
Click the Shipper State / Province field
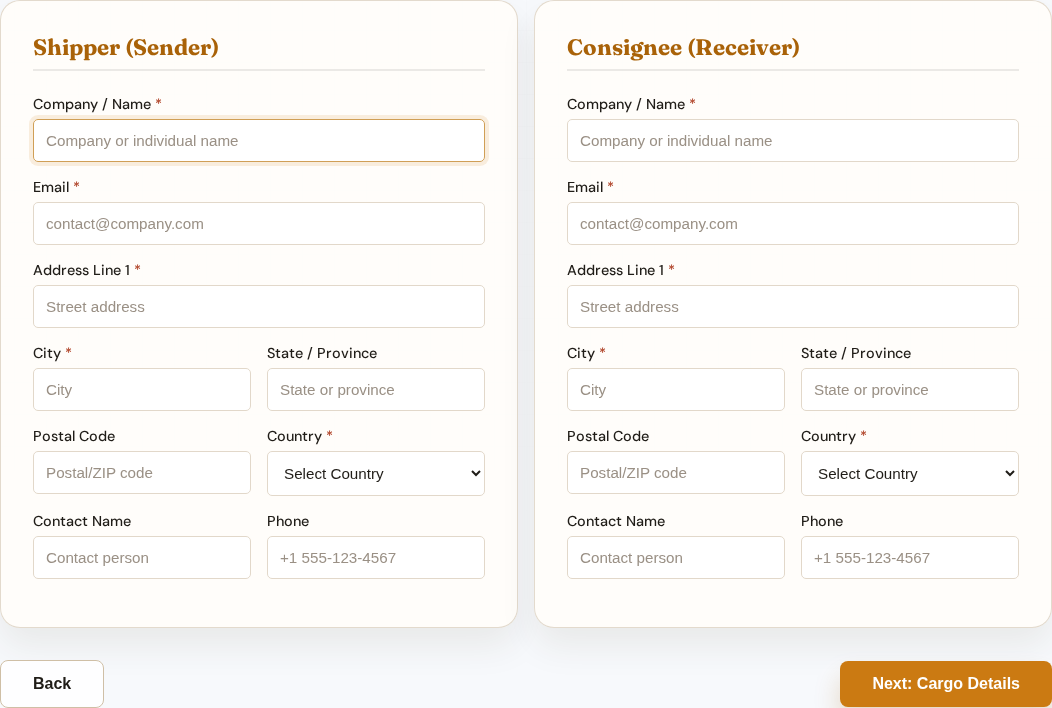(x=375, y=389)
